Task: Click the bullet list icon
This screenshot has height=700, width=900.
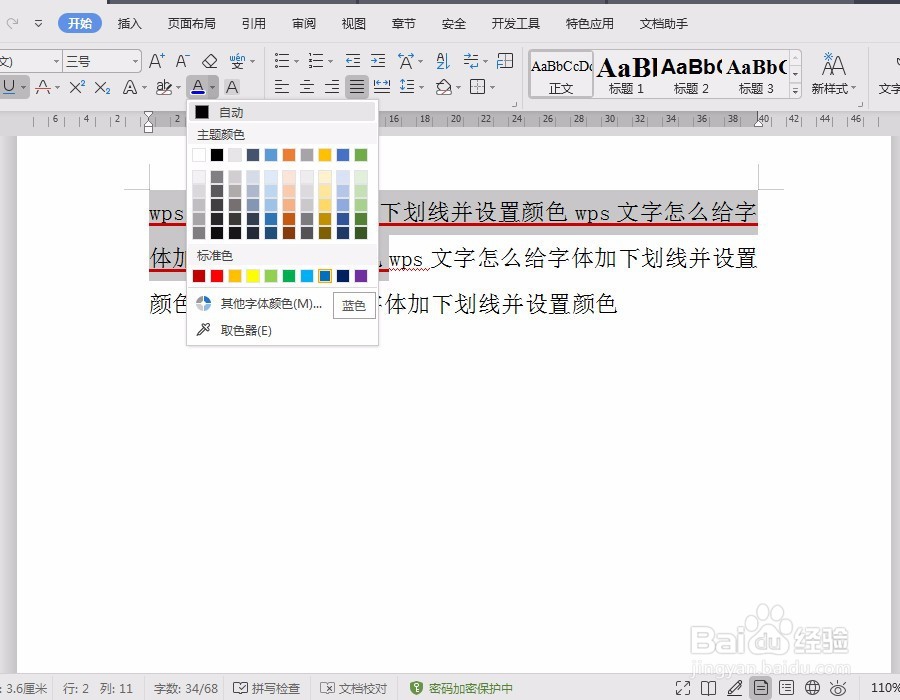Action: (x=282, y=61)
